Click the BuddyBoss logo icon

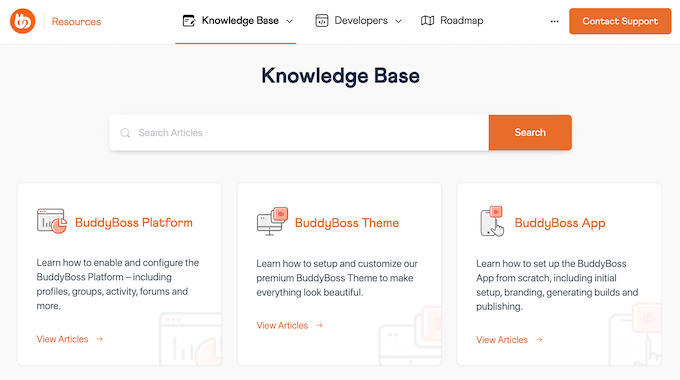[x=23, y=21]
